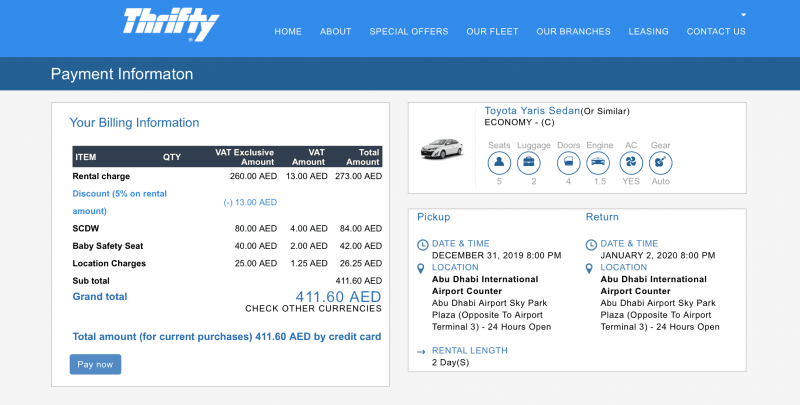Navigate to Our Fleet
Image resolution: width=800 pixels, height=405 pixels.
point(492,32)
